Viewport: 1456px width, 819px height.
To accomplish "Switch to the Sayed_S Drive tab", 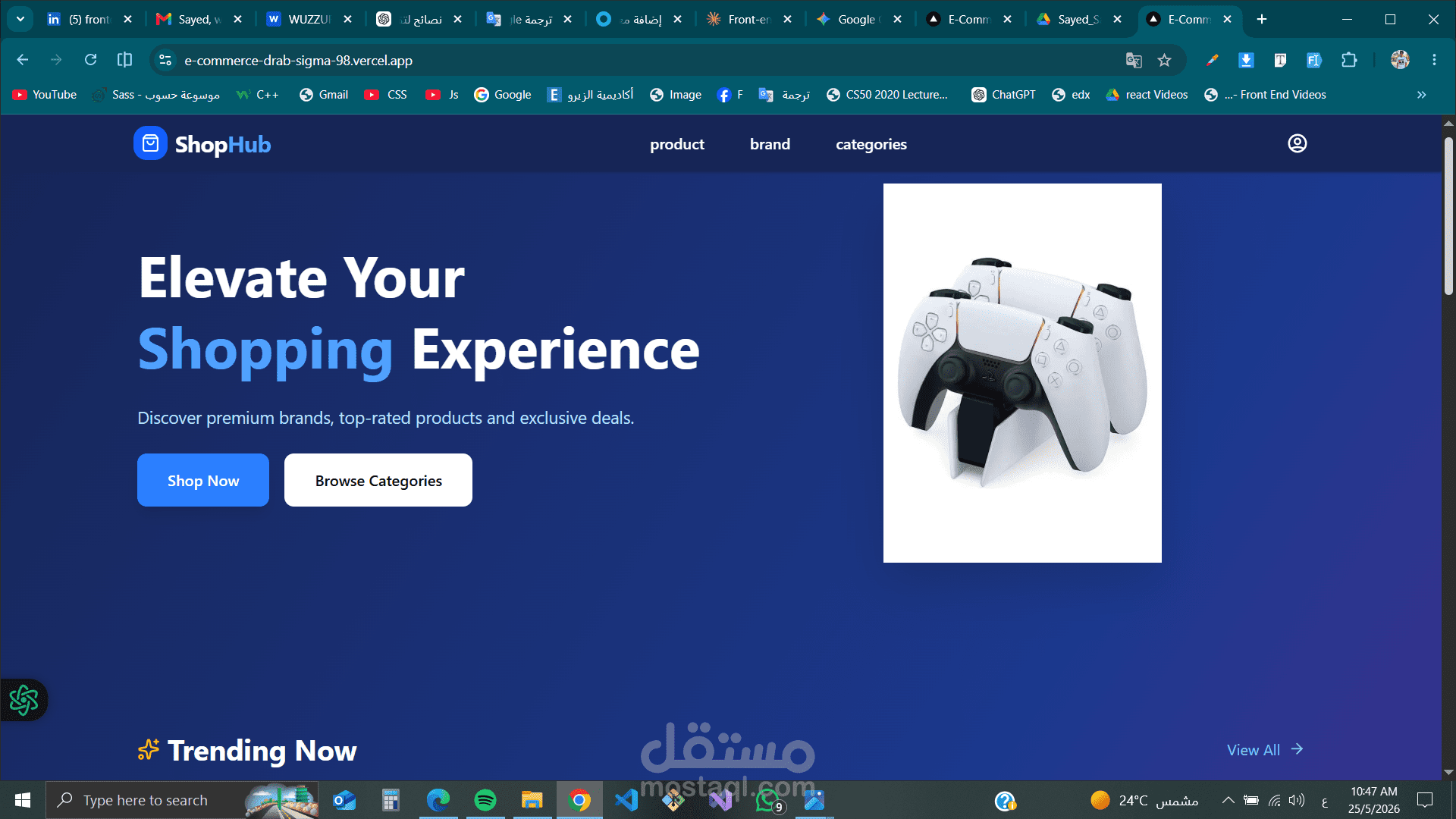I will point(1070,19).
